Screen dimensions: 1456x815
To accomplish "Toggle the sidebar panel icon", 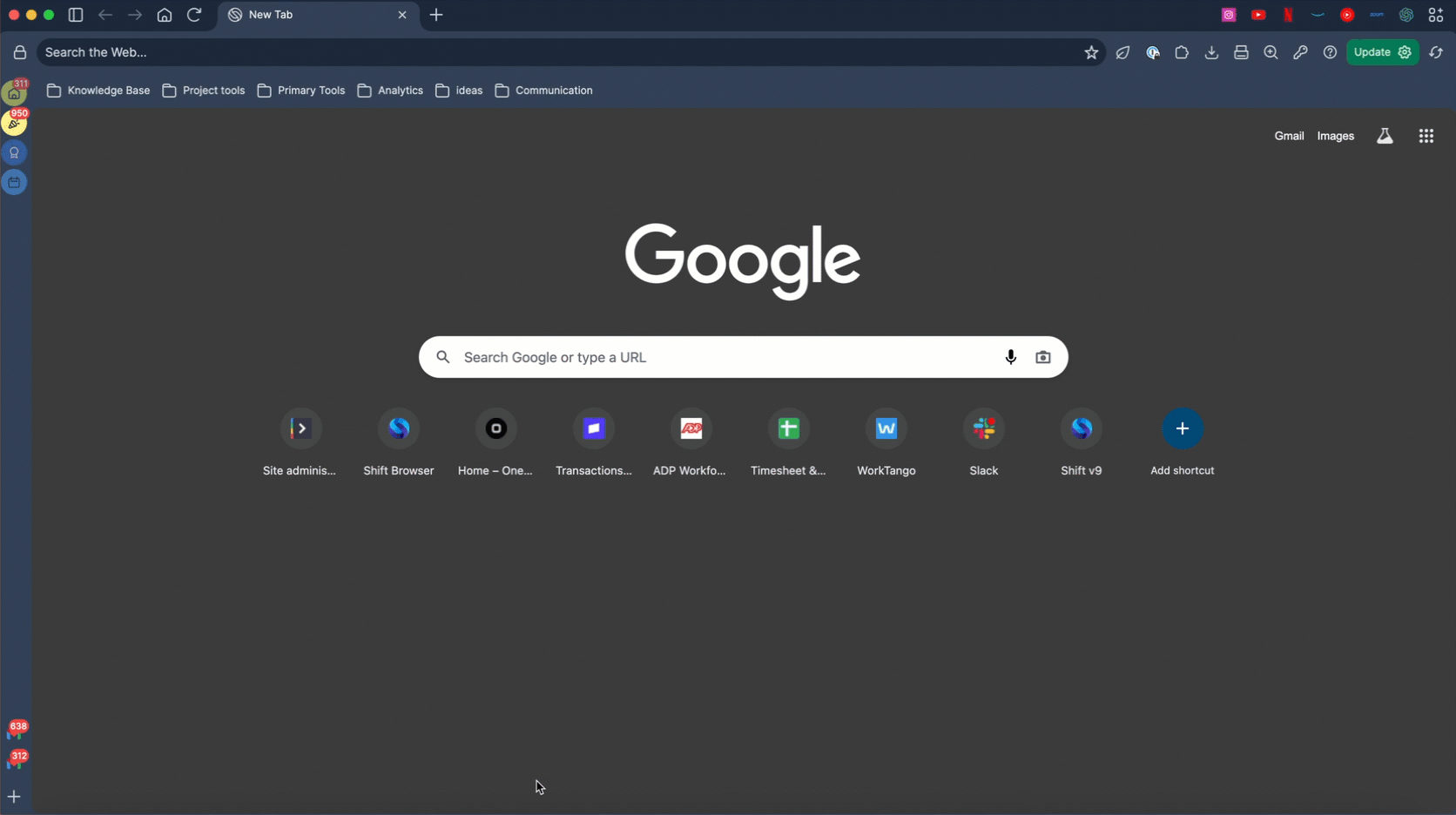I will [76, 15].
